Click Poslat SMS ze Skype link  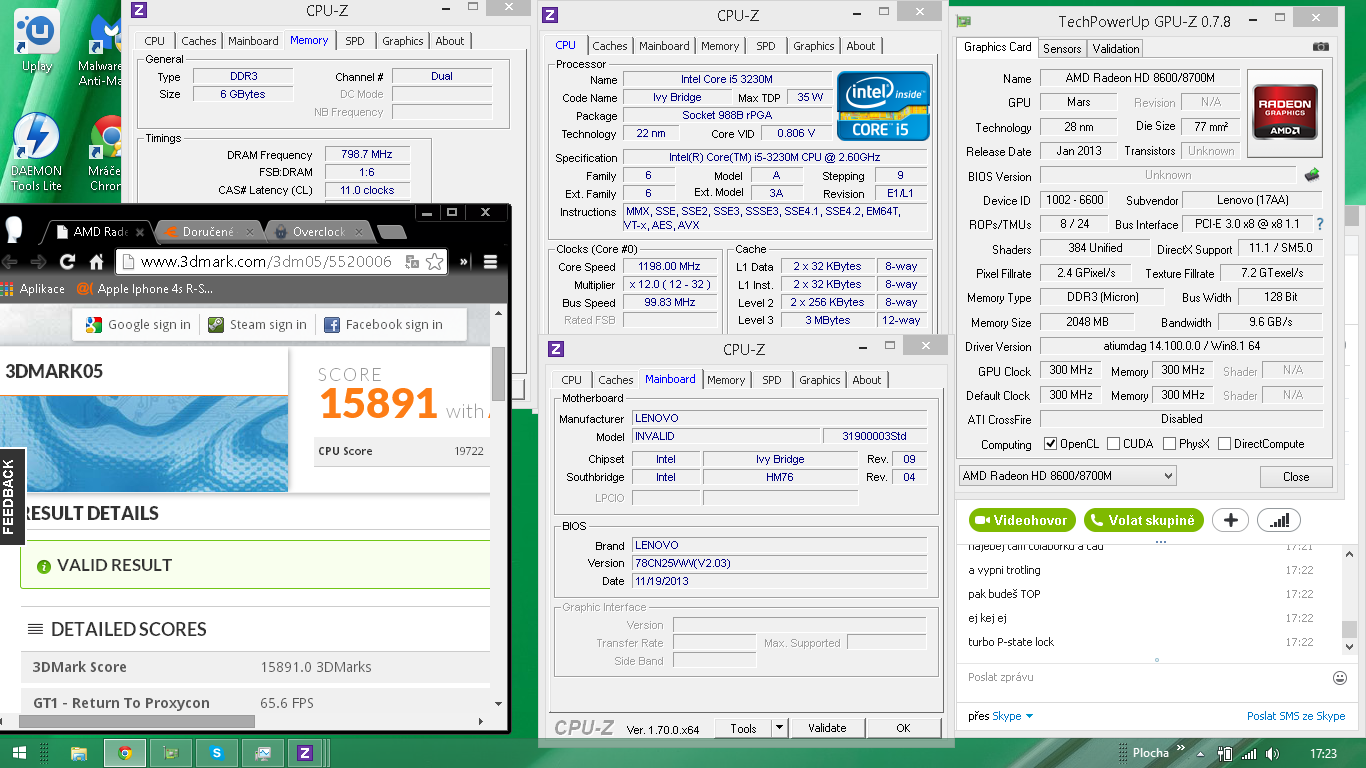[x=1296, y=716]
